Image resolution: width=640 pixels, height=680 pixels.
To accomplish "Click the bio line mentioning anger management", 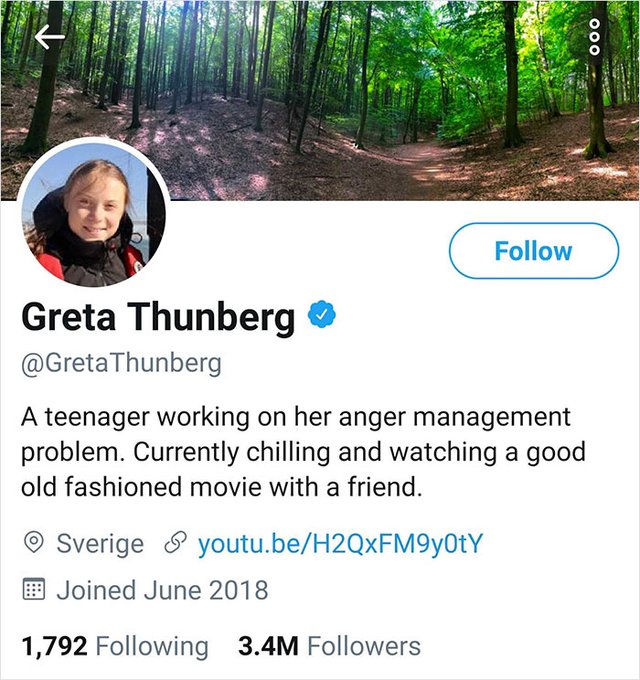I will point(295,416).
